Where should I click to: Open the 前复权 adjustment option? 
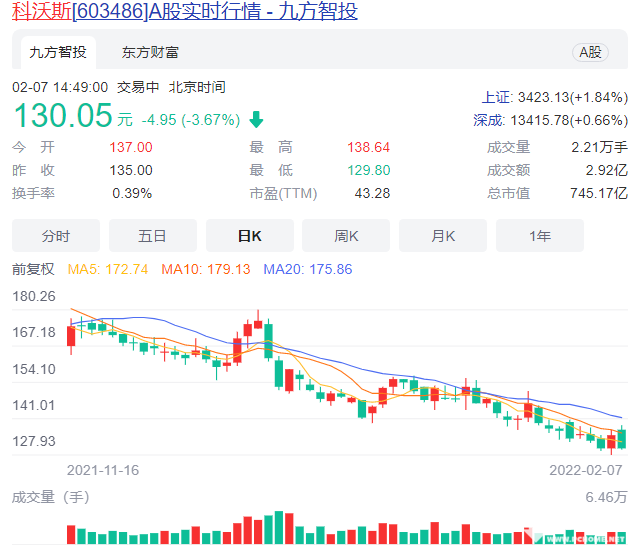(32, 269)
